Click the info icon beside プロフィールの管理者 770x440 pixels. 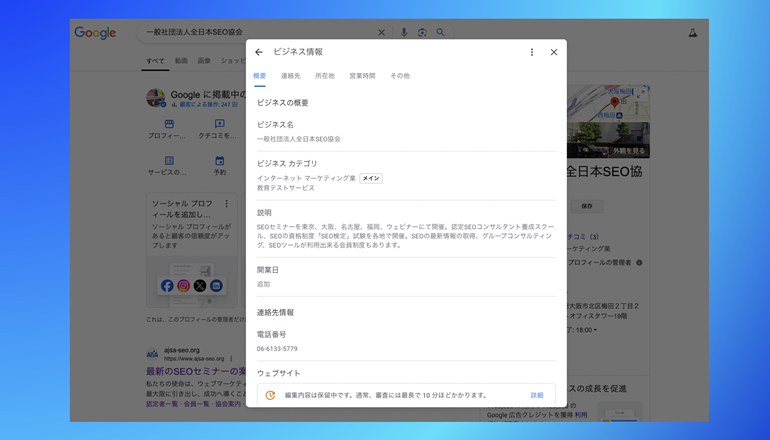click(x=639, y=263)
